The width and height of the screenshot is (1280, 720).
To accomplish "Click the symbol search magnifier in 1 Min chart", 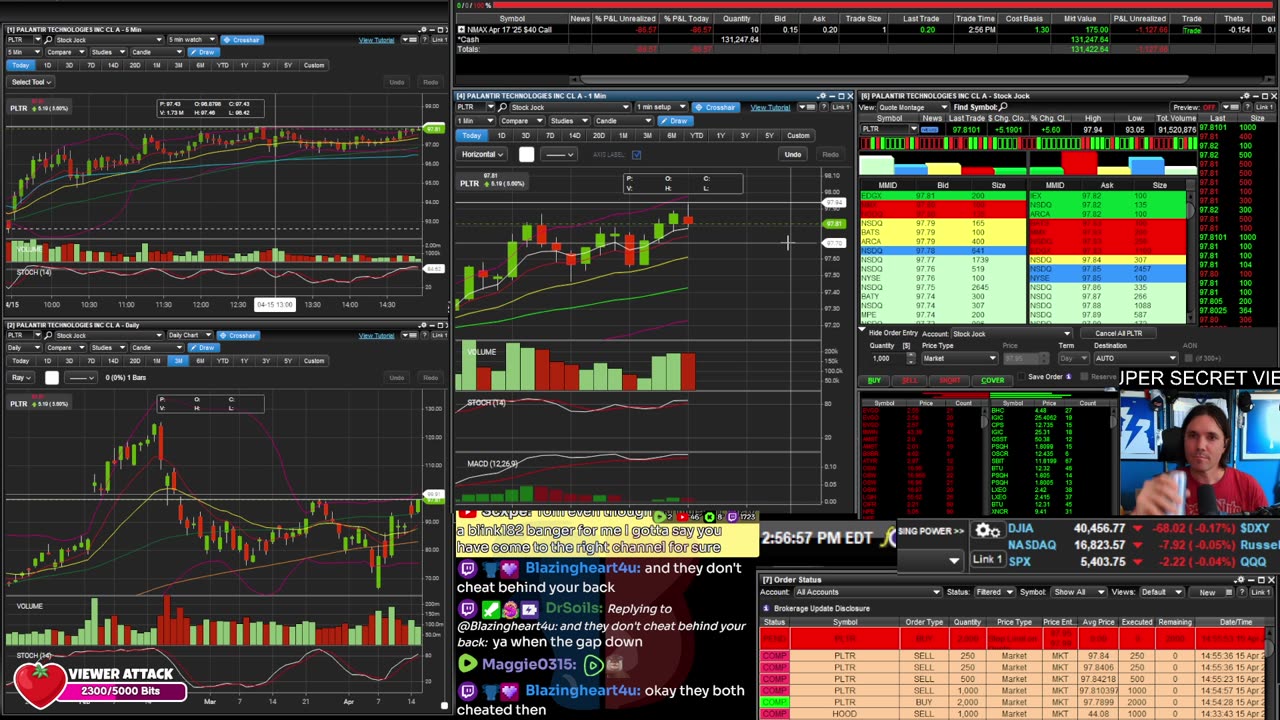I will click(502, 107).
